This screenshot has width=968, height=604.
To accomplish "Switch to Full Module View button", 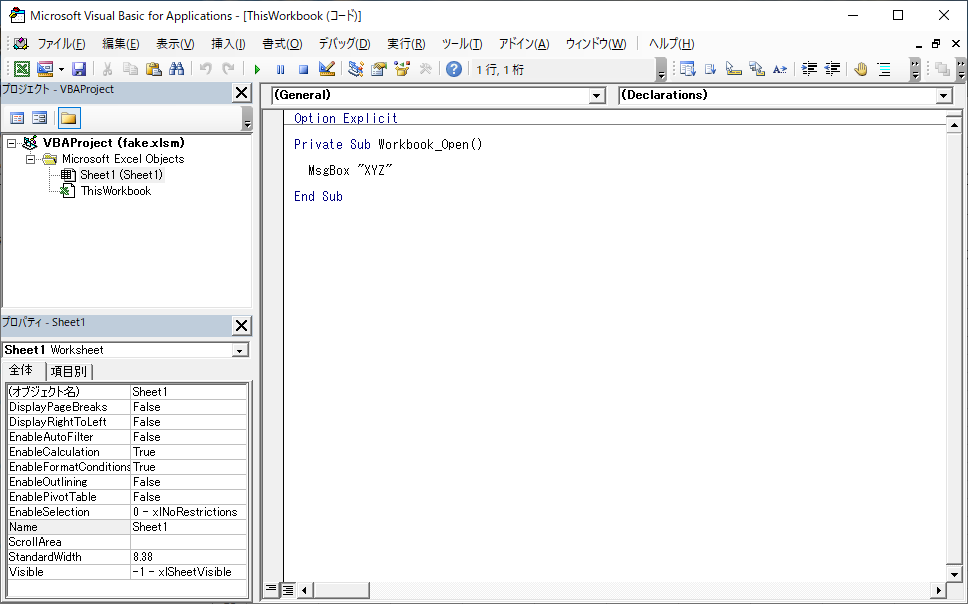I will [x=287, y=590].
